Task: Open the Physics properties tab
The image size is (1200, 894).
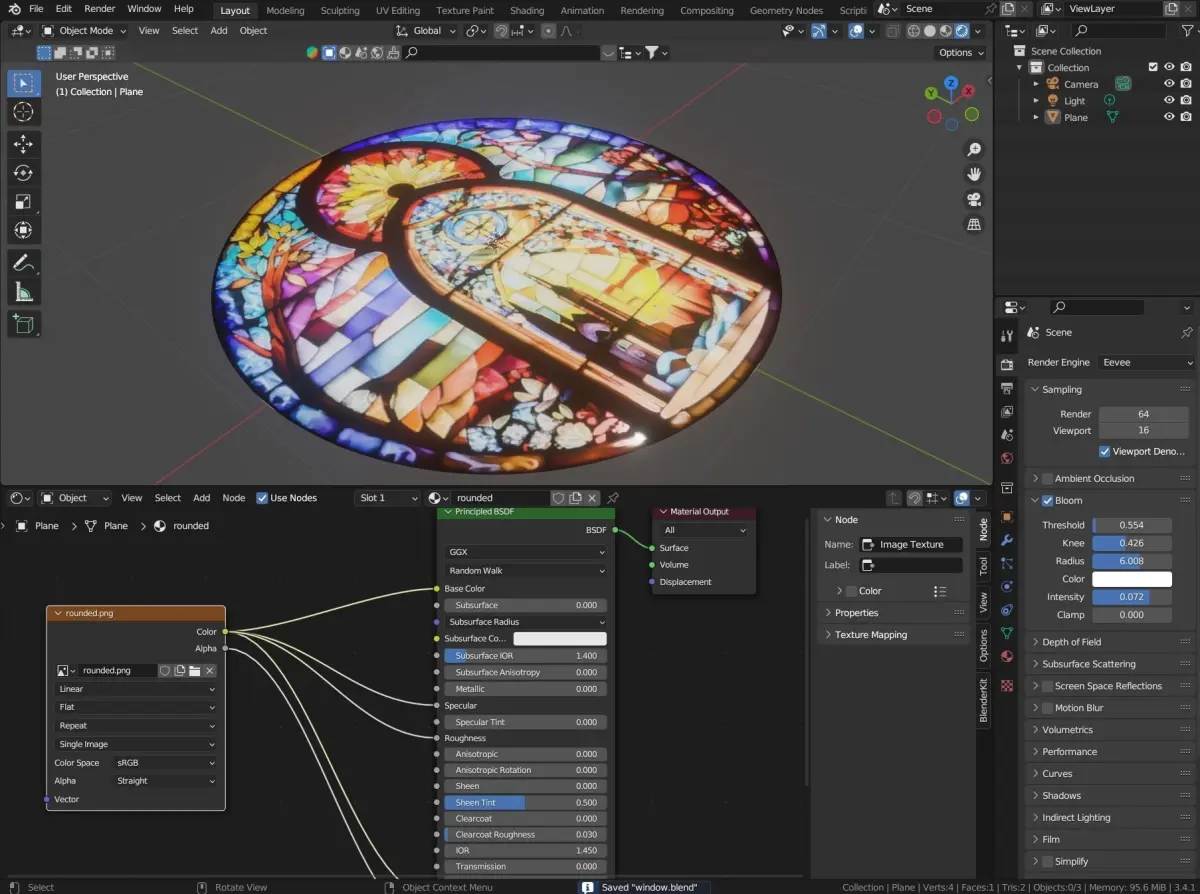Action: point(1007,587)
